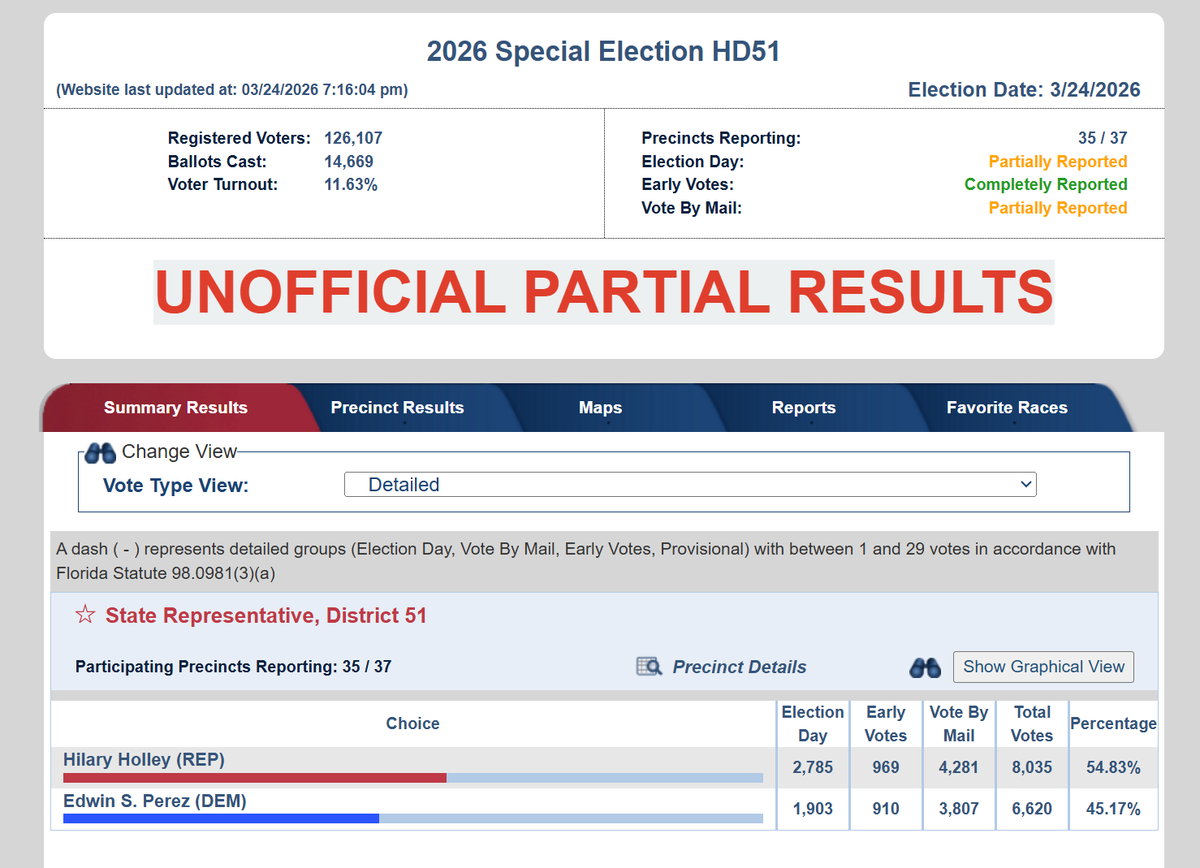Screen dimensions: 1200x868
Task: Click the Show Graphical View button
Action: coord(1044,667)
